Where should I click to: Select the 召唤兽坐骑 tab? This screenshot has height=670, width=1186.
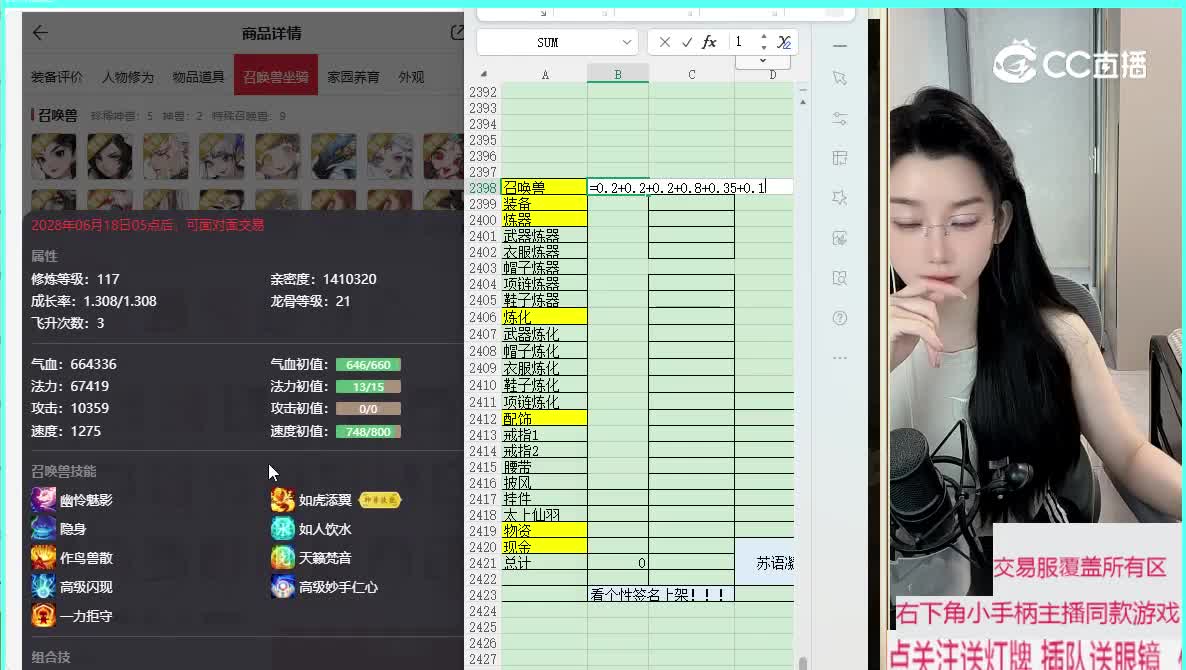(275, 76)
